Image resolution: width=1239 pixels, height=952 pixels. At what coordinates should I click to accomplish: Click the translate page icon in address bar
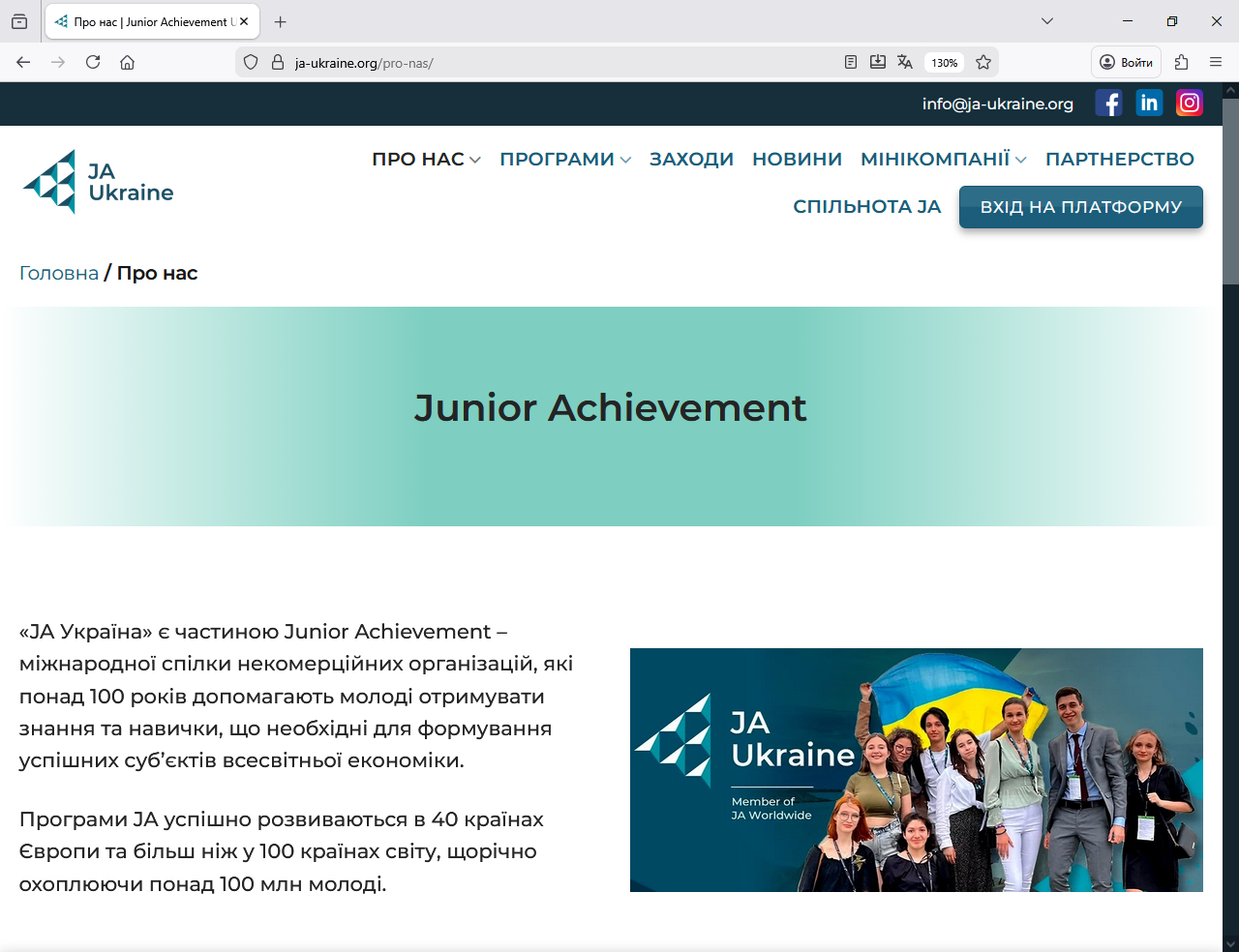click(x=904, y=62)
